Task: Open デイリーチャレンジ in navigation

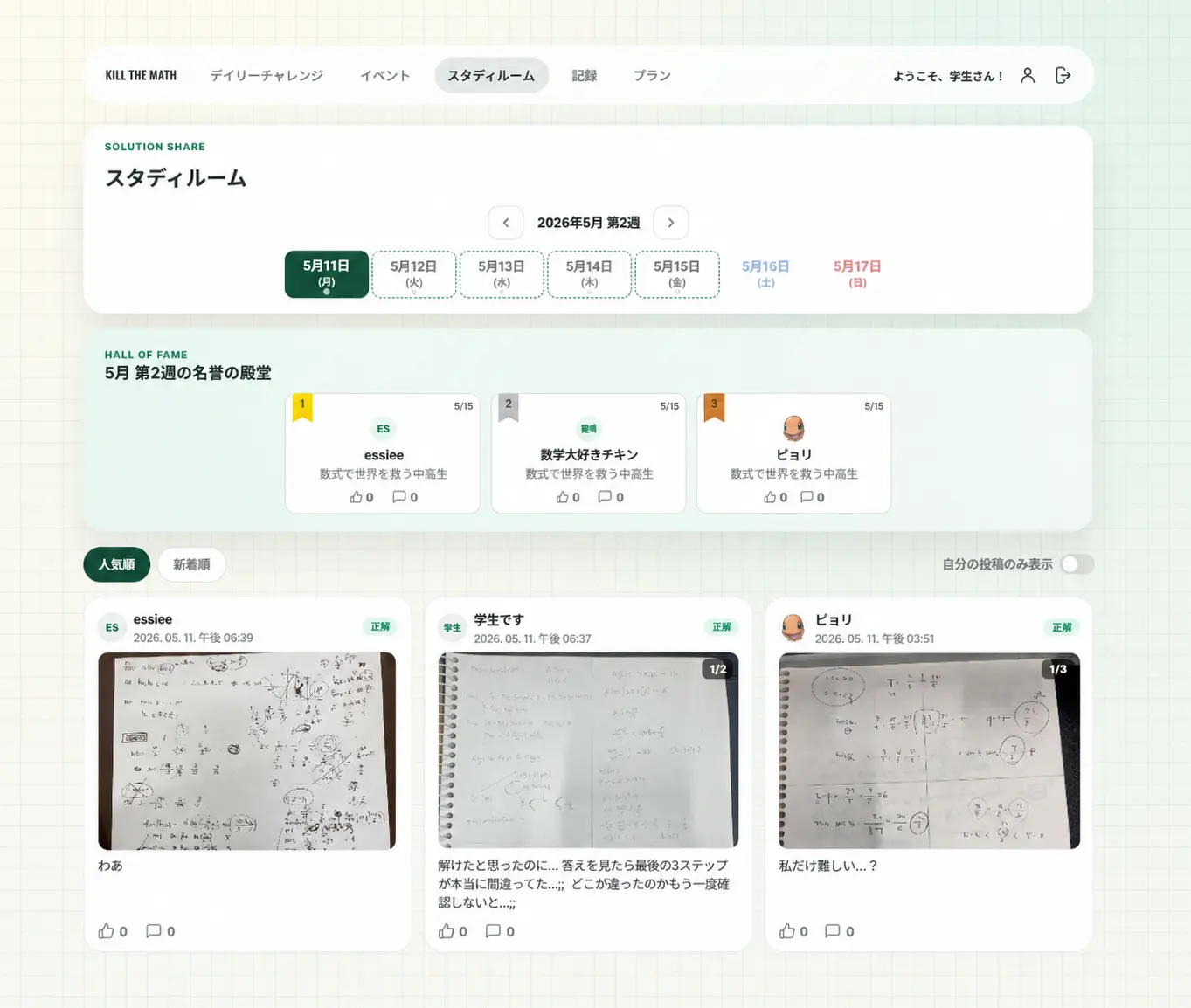Action: (x=267, y=76)
